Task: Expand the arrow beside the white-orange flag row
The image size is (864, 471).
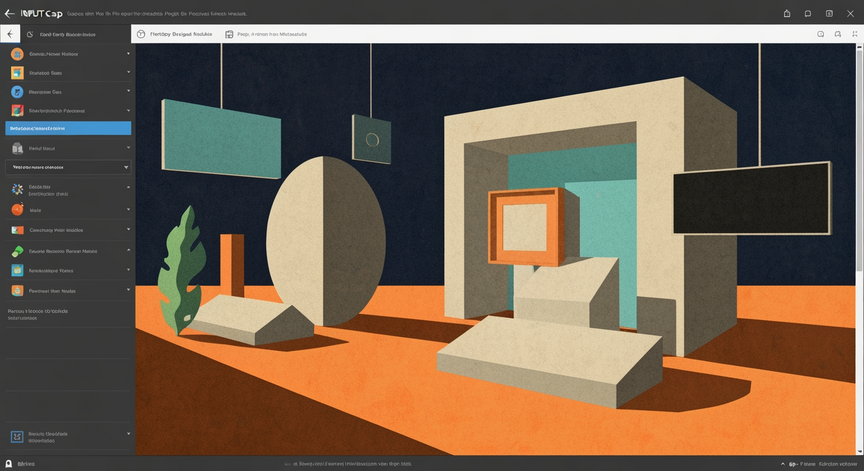Action: pos(128,229)
